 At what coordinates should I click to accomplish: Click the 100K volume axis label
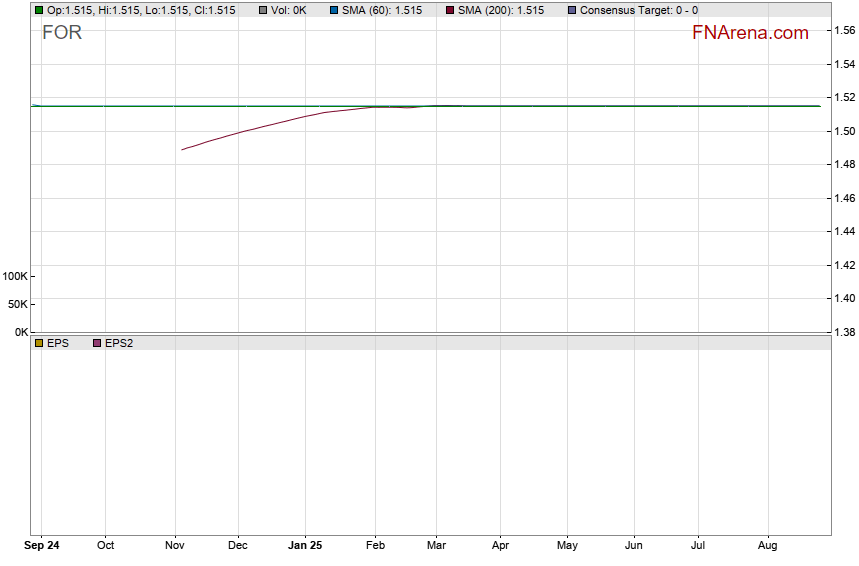click(x=15, y=276)
